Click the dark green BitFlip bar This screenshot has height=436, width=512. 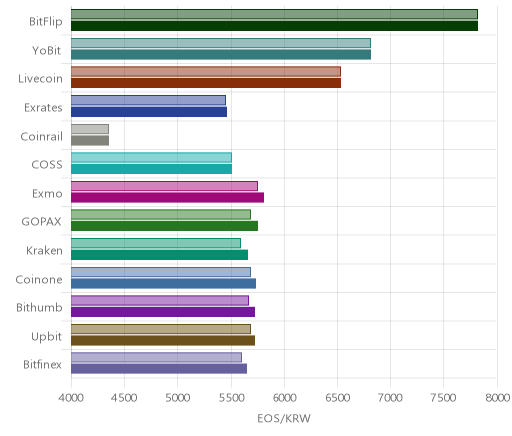[x=274, y=26]
